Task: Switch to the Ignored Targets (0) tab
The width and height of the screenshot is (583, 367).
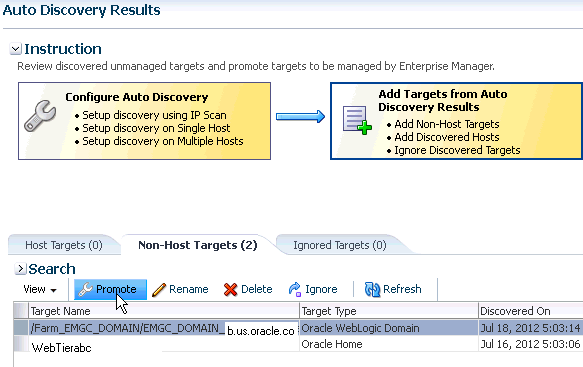Action: coord(340,245)
